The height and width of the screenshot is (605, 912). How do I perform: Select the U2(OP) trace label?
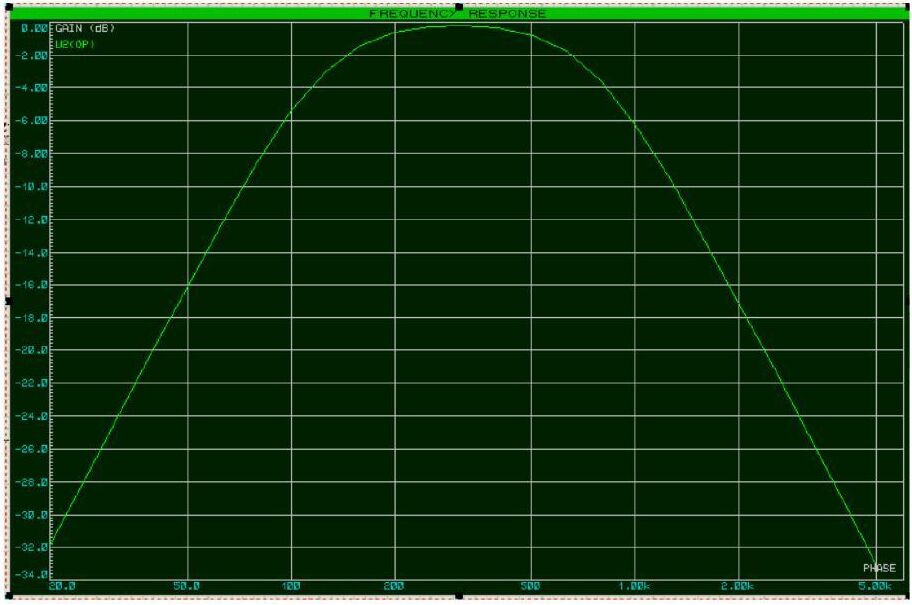(75, 44)
